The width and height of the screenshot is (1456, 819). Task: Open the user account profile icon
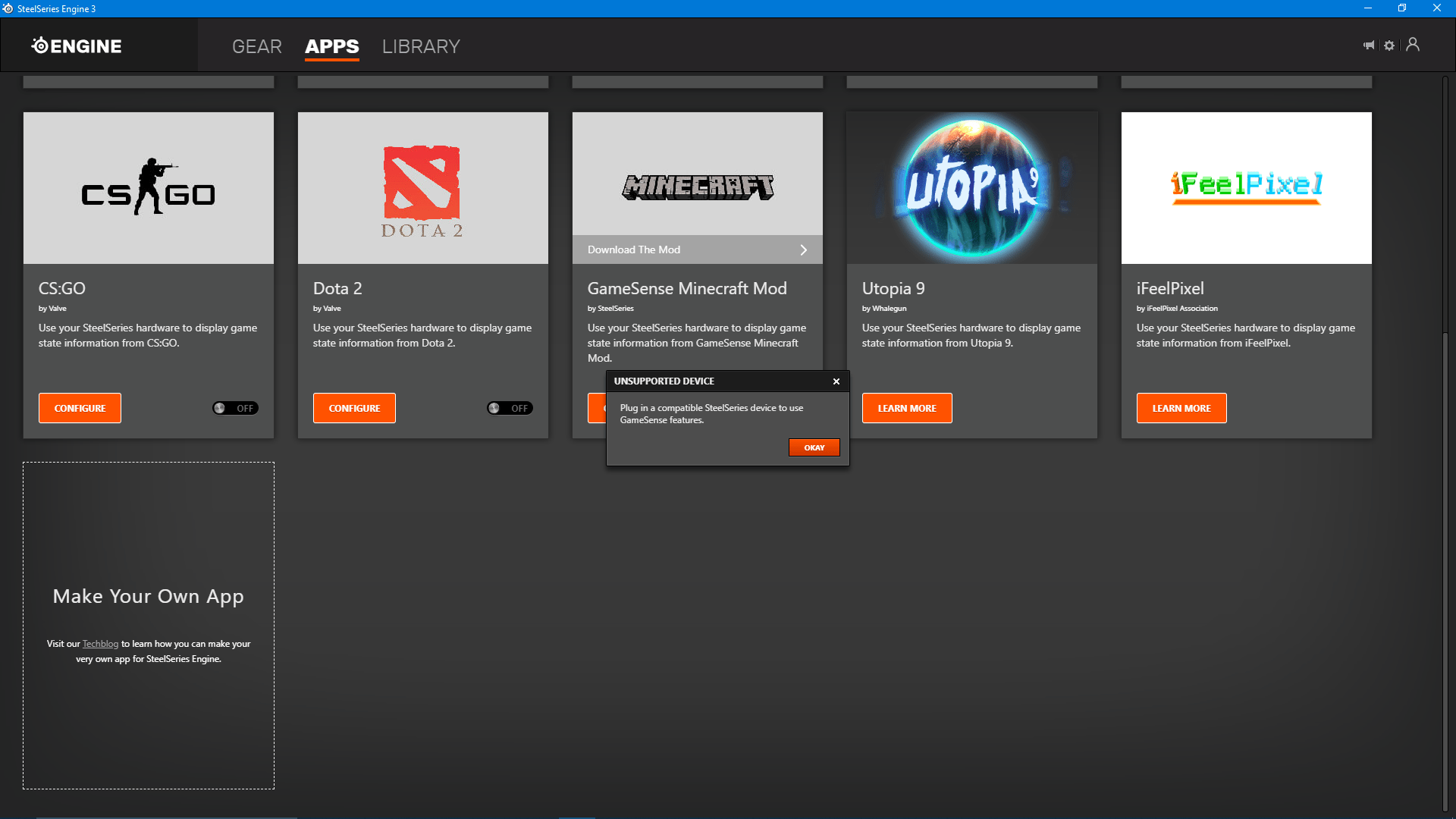(1413, 45)
